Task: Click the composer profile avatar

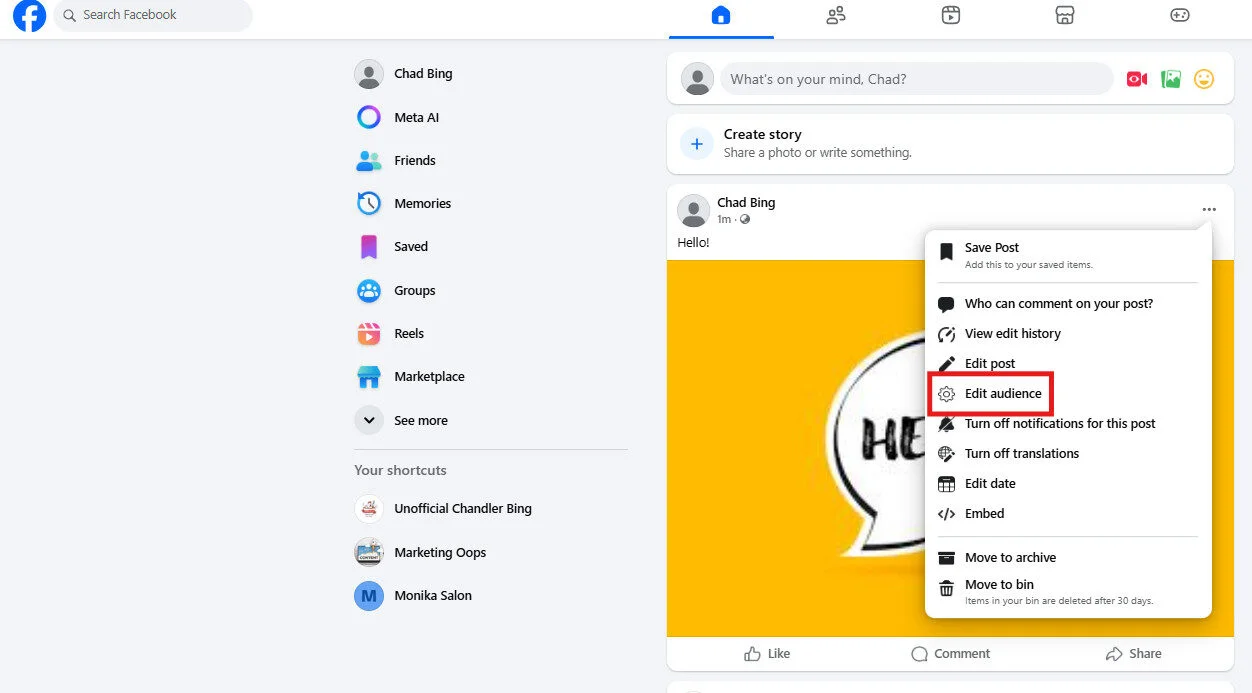Action: (697, 79)
